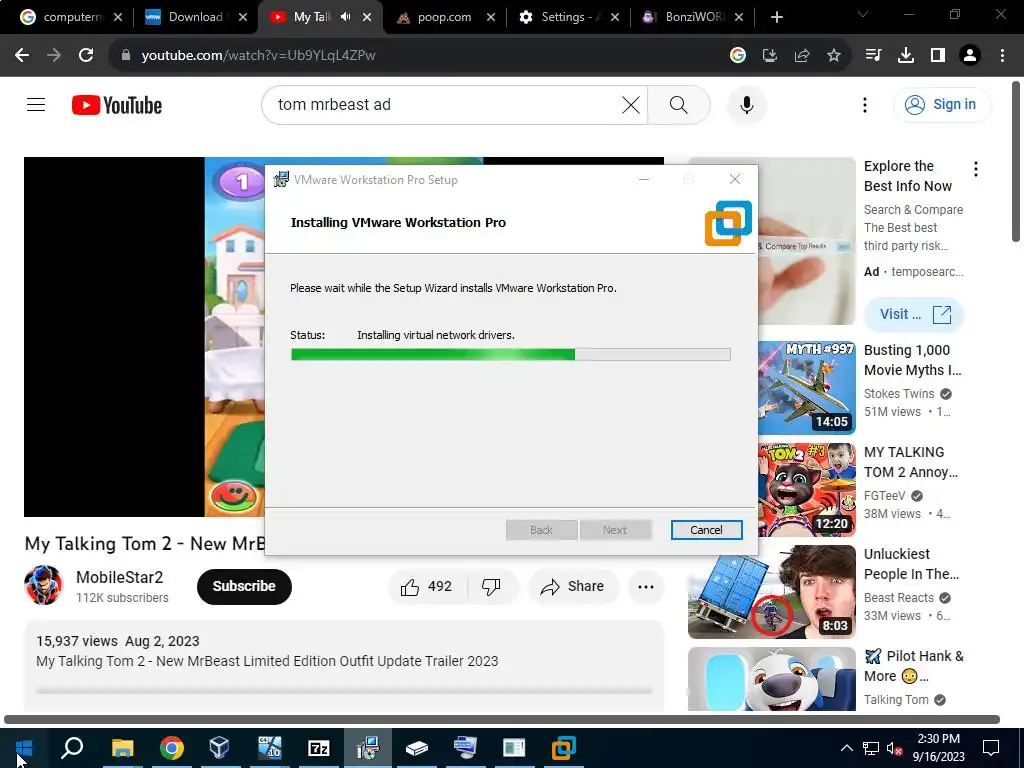Like the video with thumbs up

[427, 586]
